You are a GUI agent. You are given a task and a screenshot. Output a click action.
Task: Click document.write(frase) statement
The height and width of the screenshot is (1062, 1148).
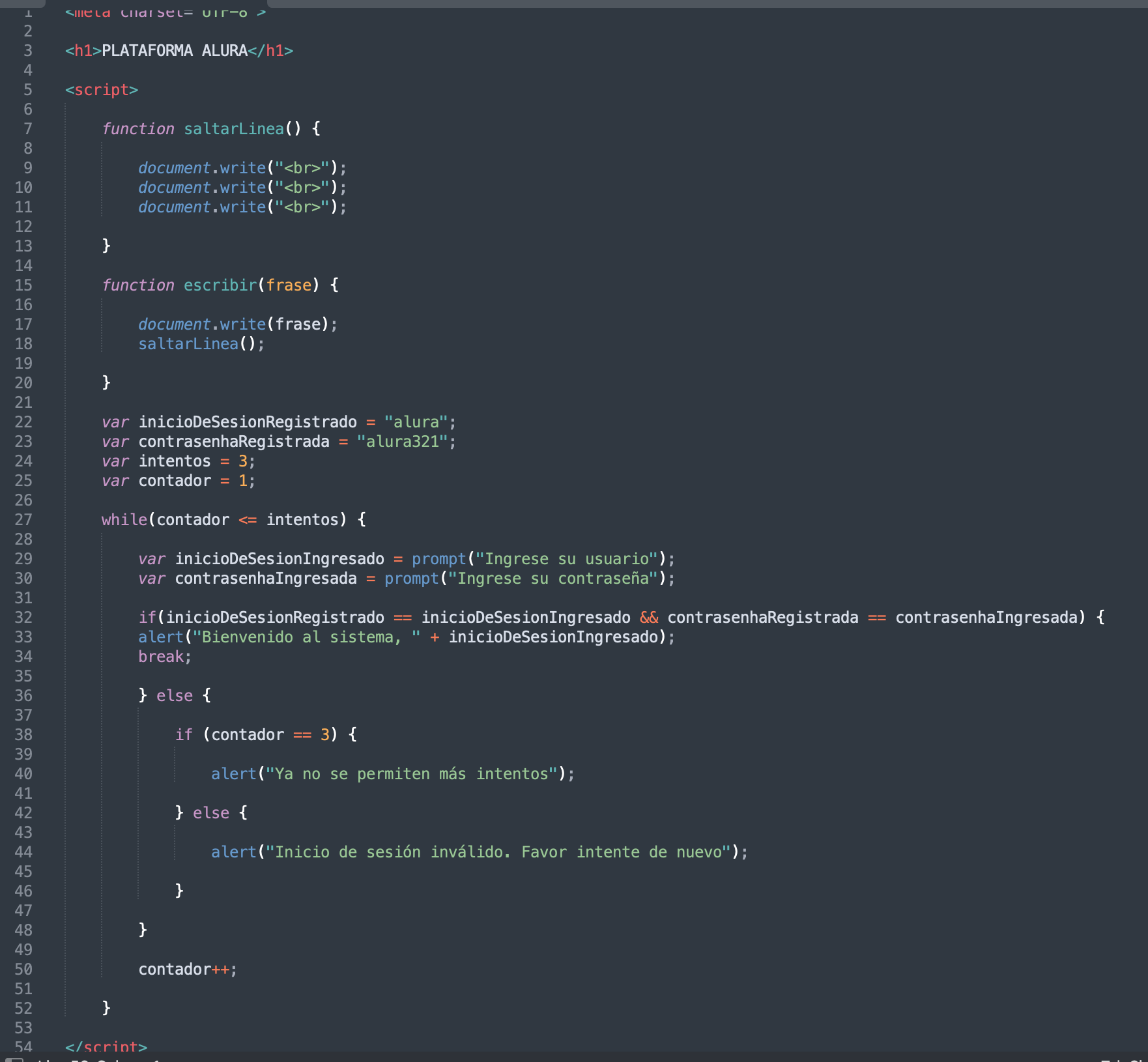238,324
